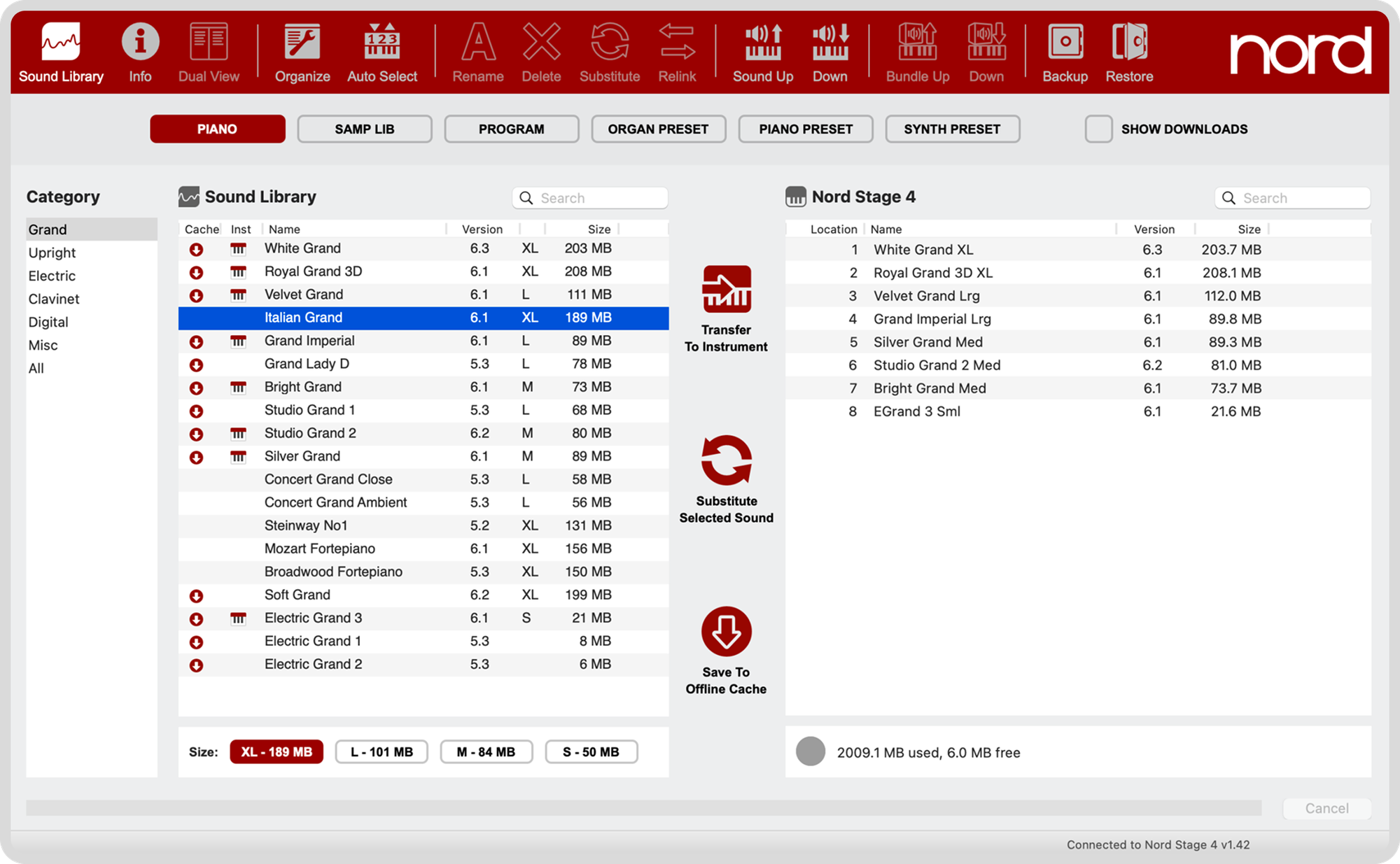Select the L - 101 MB size option
Image resolution: width=1400 pixels, height=864 pixels.
[x=381, y=752]
